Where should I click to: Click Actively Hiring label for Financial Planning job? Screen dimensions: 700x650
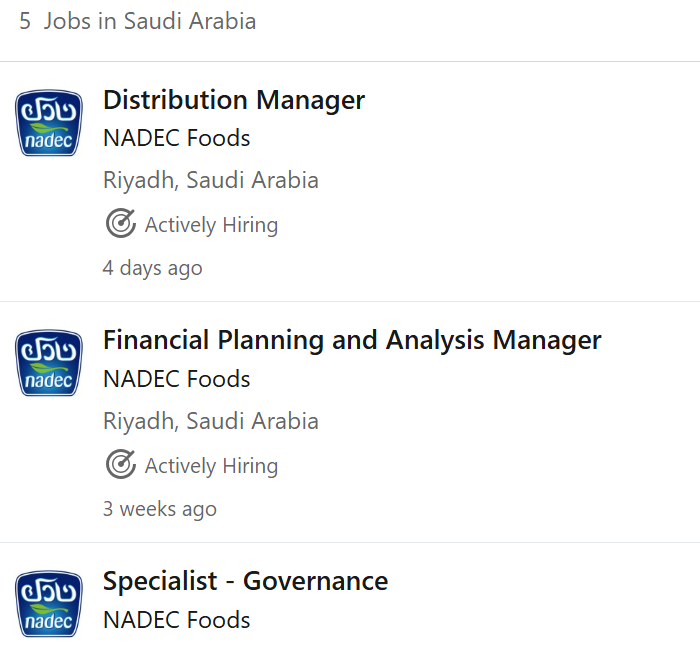point(211,466)
